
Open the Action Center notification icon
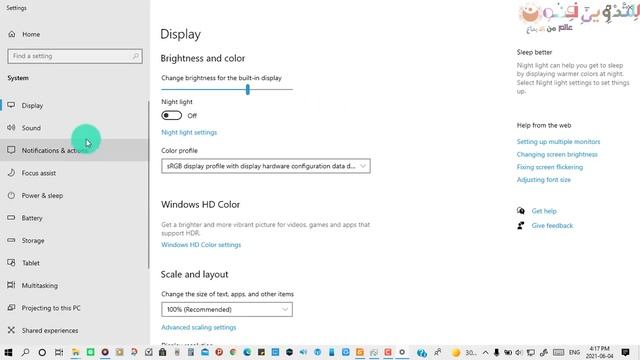tap(625, 352)
